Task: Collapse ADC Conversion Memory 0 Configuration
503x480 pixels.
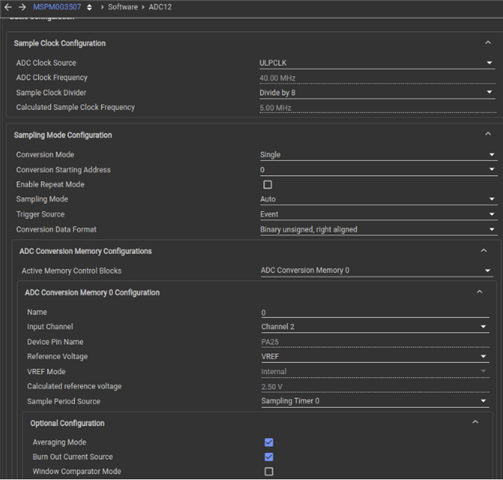Action: coord(479,292)
